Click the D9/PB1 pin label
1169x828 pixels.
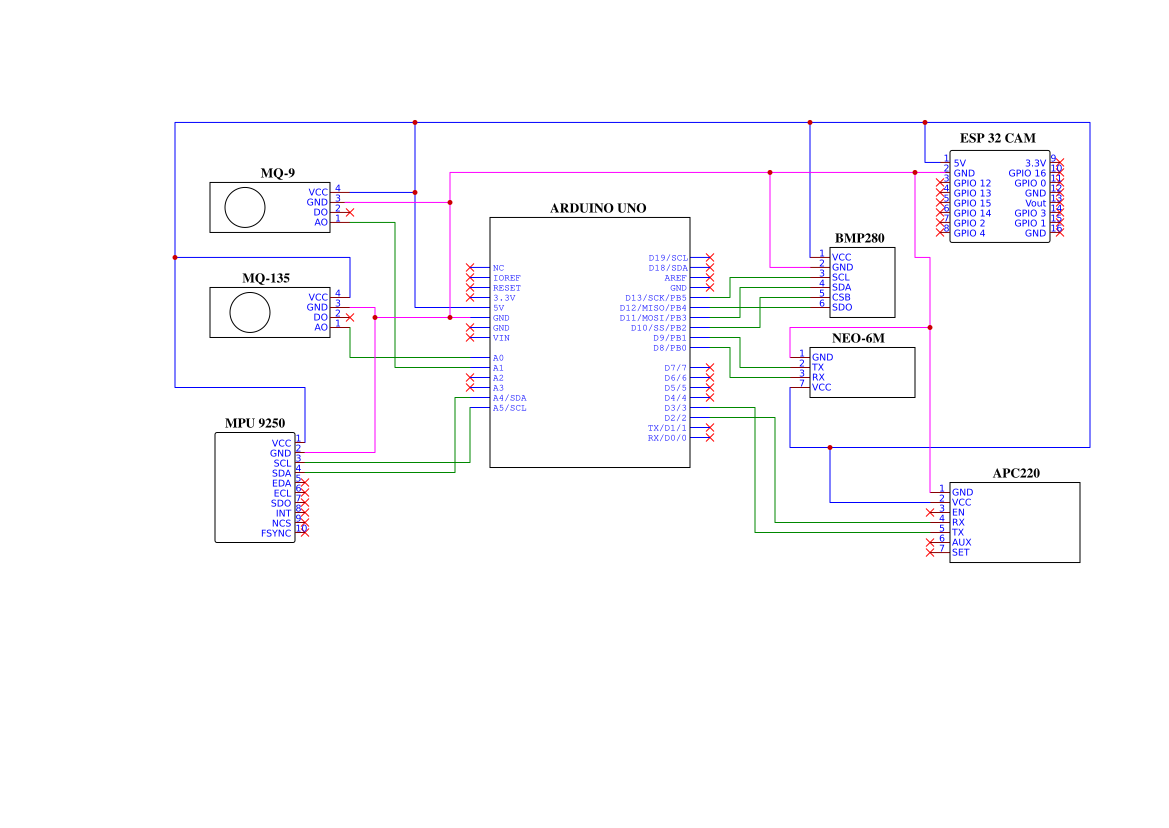tap(670, 338)
